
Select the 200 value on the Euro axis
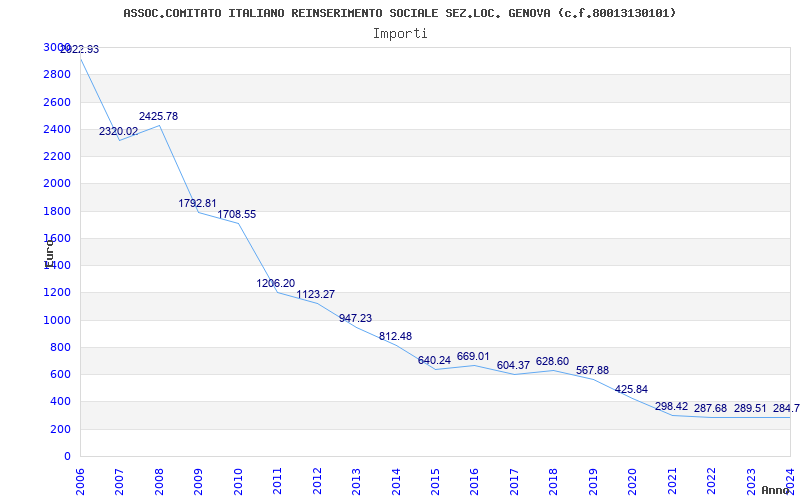point(60,430)
